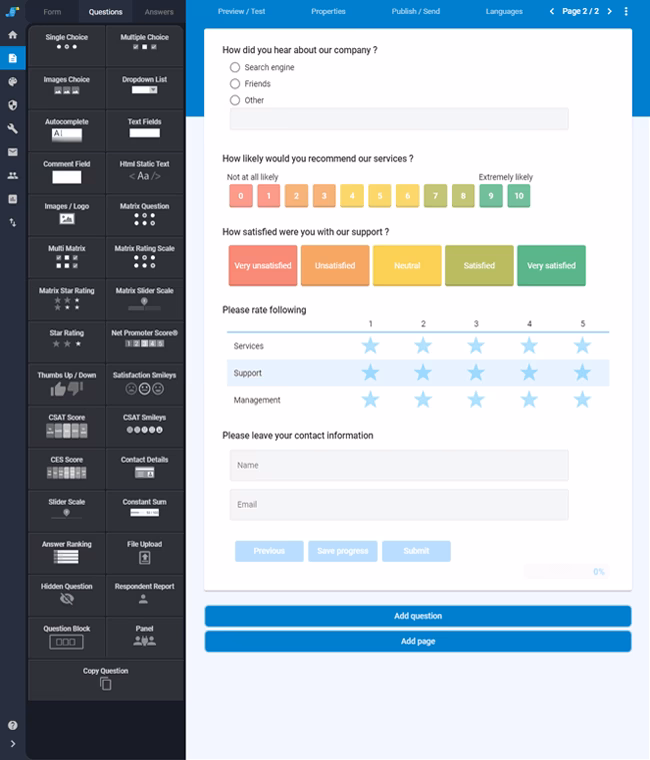The width and height of the screenshot is (650, 760).
Task: Add a Star Rating question type
Action: pyautogui.click(x=67, y=339)
